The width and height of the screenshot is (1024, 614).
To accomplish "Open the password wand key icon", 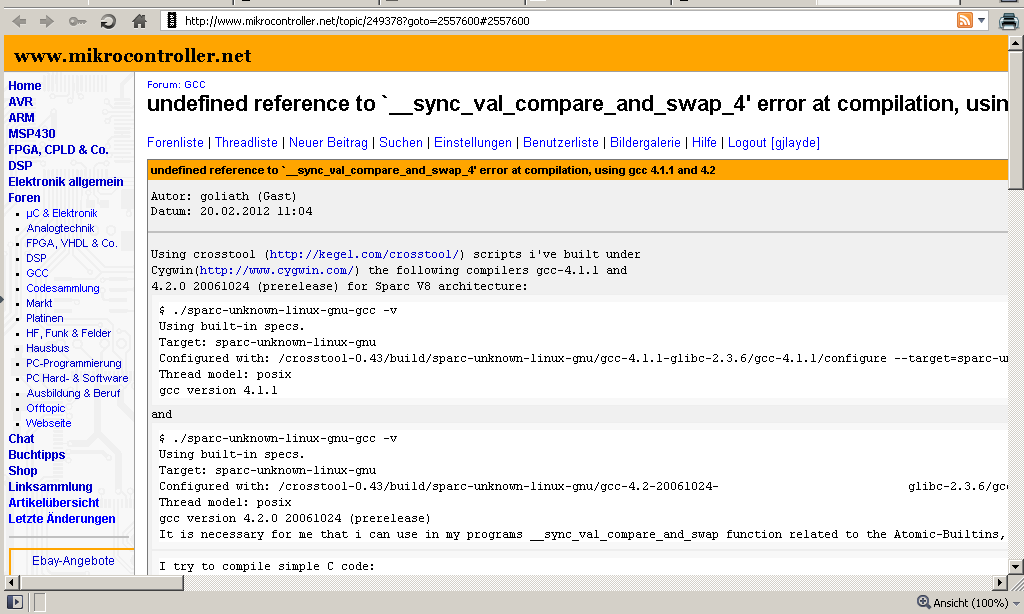I will click(x=77, y=22).
